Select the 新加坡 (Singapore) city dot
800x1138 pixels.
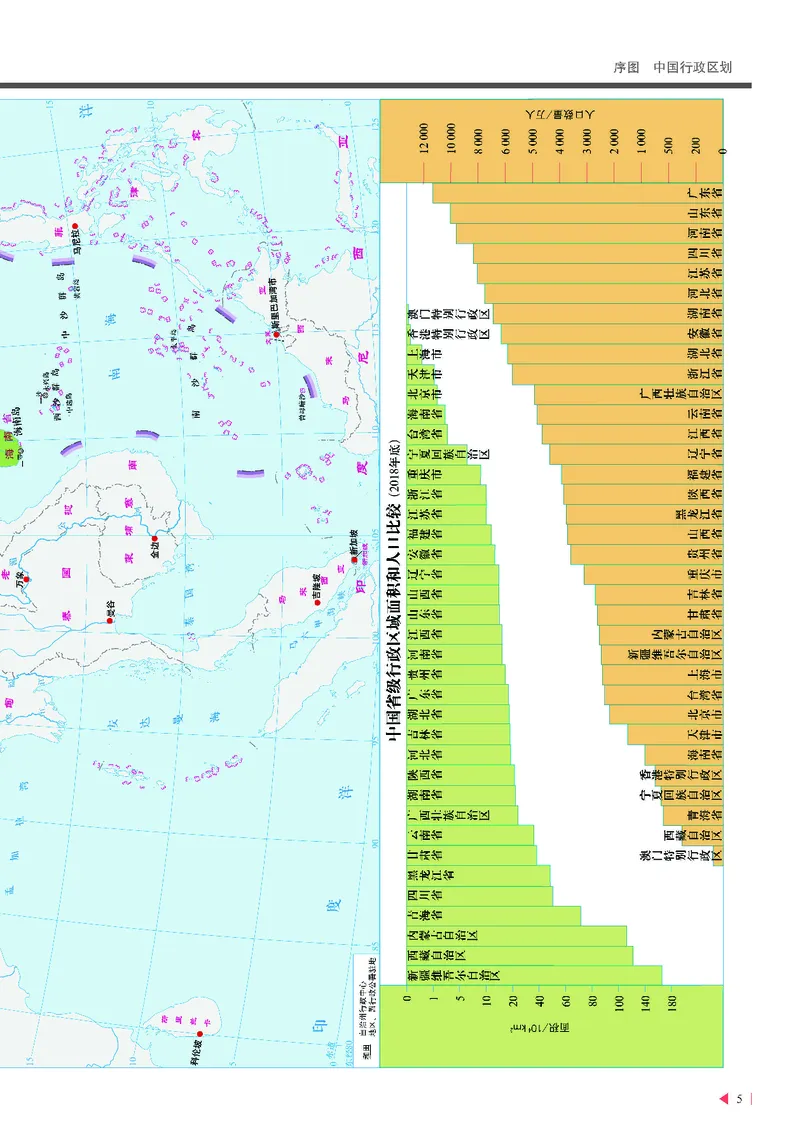pos(355,560)
